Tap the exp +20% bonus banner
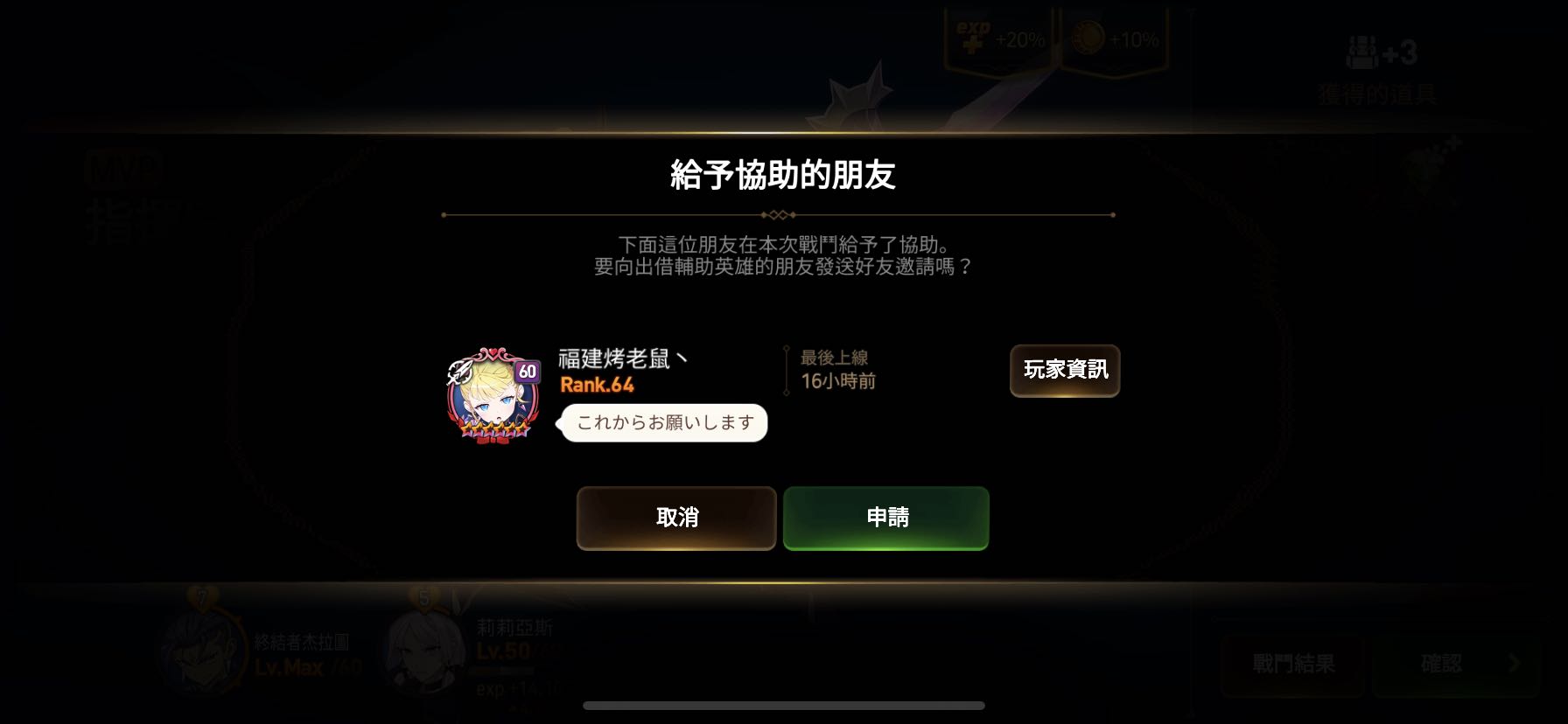 pyautogui.click(x=1000, y=39)
